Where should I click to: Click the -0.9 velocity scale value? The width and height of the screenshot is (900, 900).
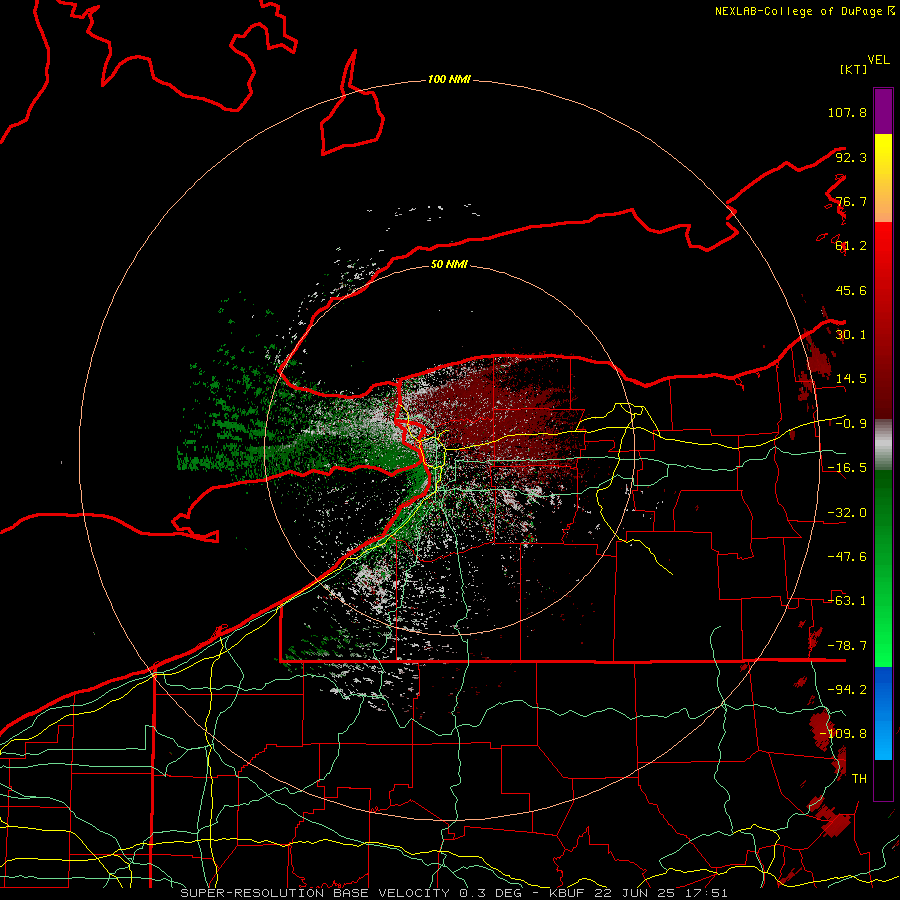point(851,424)
